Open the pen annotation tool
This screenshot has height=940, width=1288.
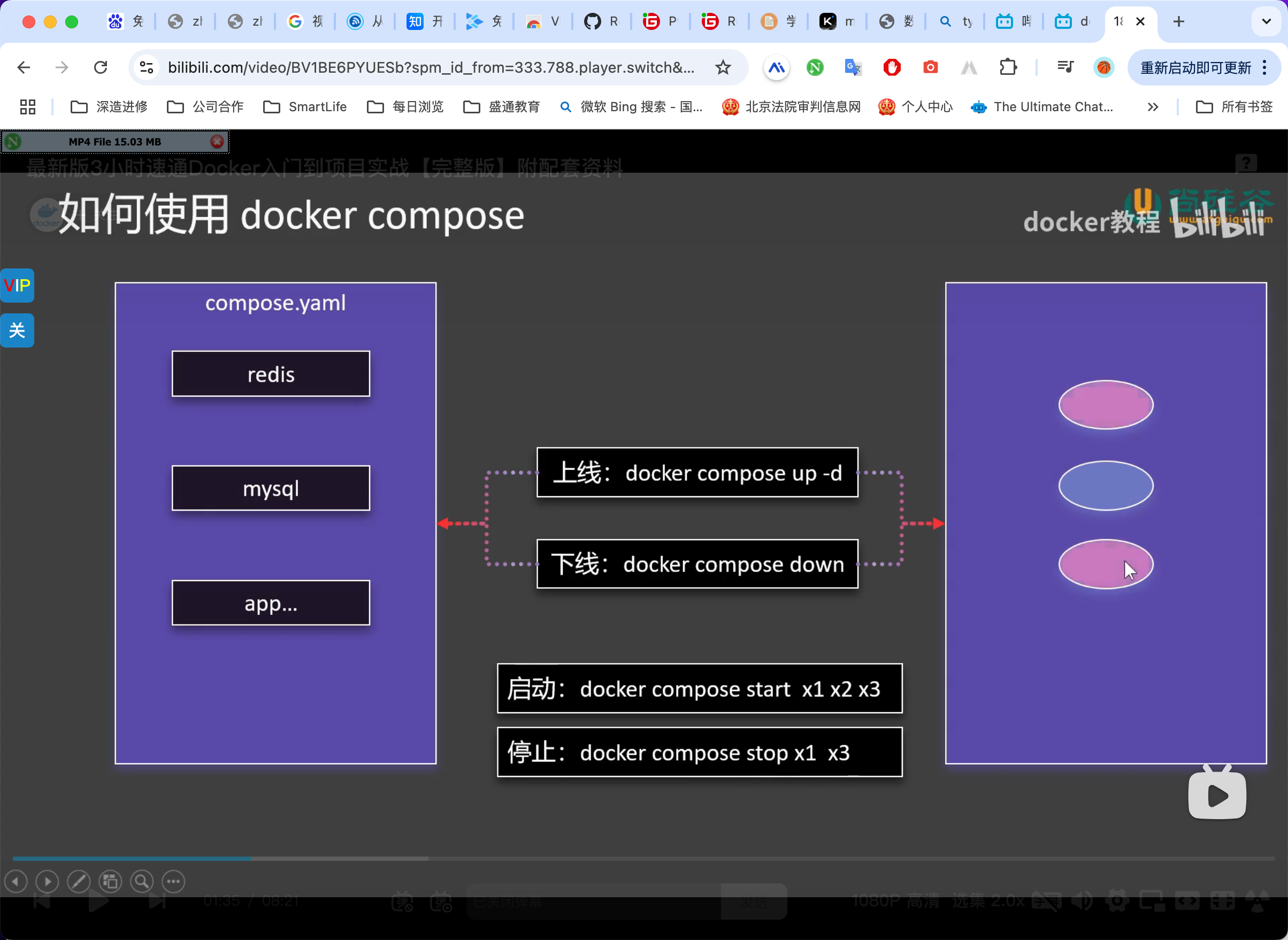(x=79, y=882)
